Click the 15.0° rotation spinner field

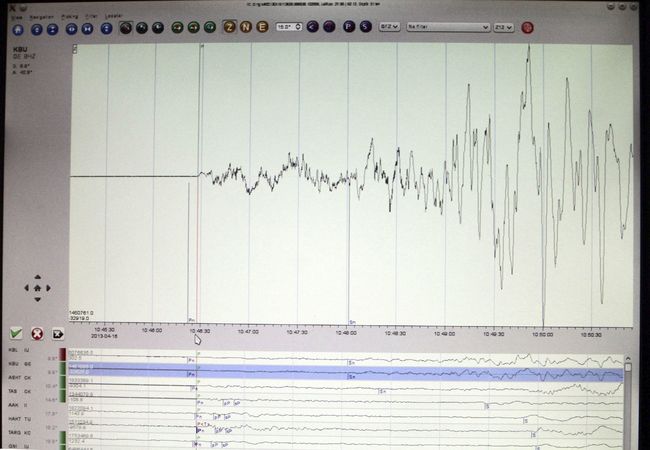click(285, 29)
